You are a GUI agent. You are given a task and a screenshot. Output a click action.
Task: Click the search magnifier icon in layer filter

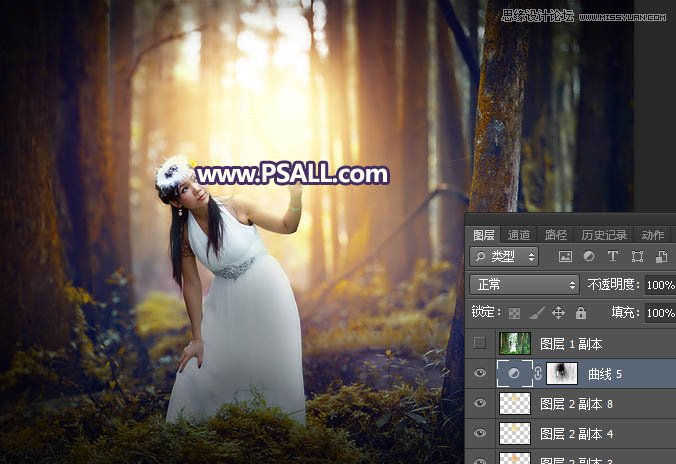click(x=480, y=257)
